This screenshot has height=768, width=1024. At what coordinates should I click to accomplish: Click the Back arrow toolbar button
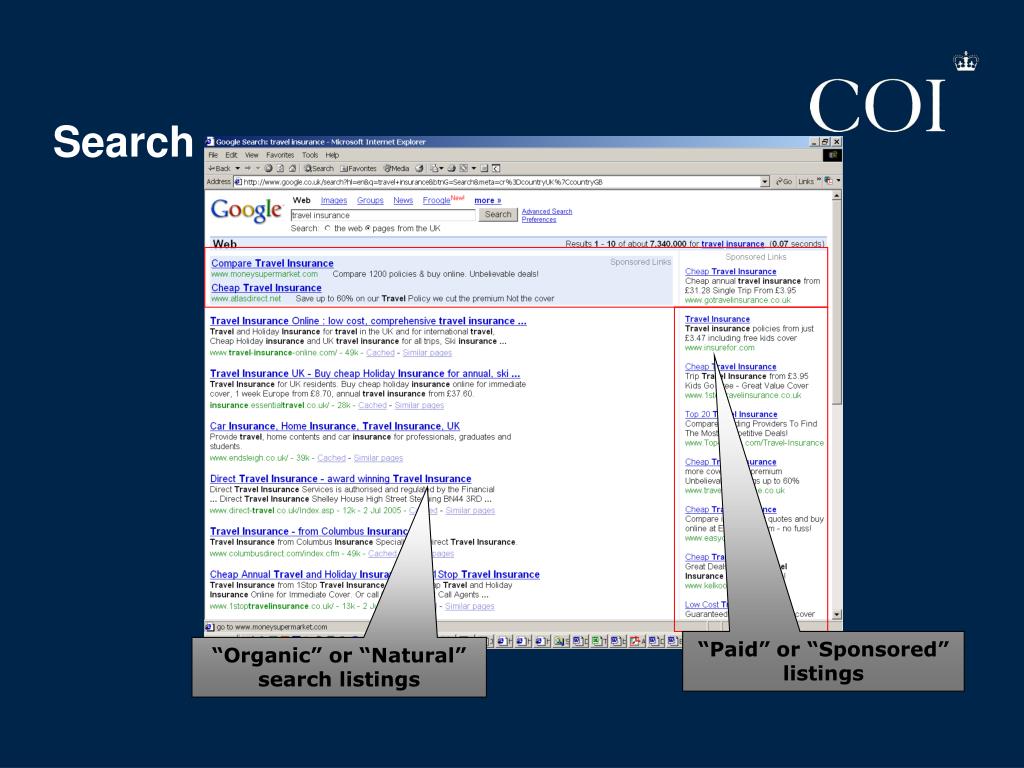tap(219, 168)
